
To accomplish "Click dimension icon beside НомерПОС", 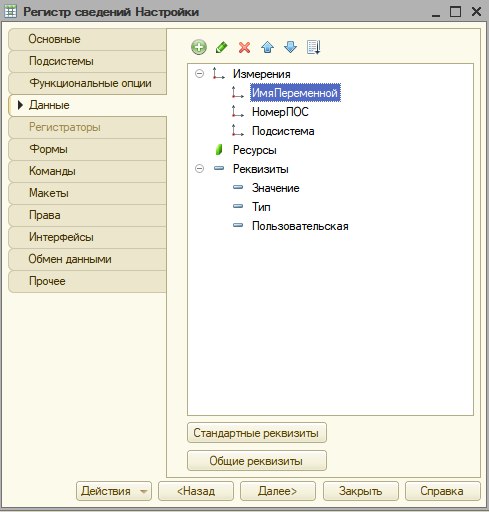I will click(237, 111).
